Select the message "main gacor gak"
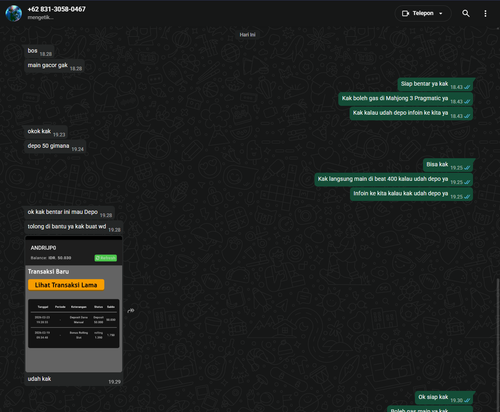This screenshot has width=500, height=412. 54,66
